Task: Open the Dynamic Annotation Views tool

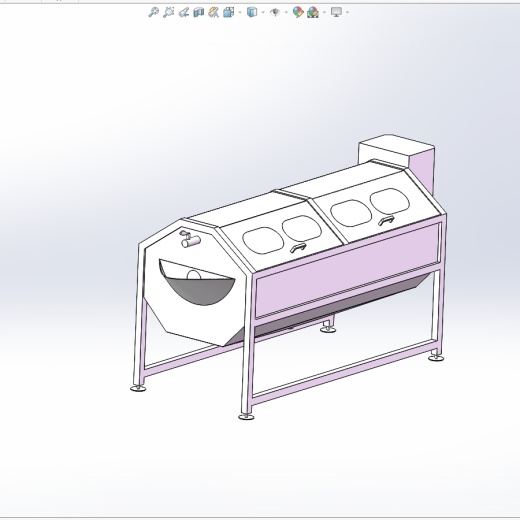Action: (213, 12)
